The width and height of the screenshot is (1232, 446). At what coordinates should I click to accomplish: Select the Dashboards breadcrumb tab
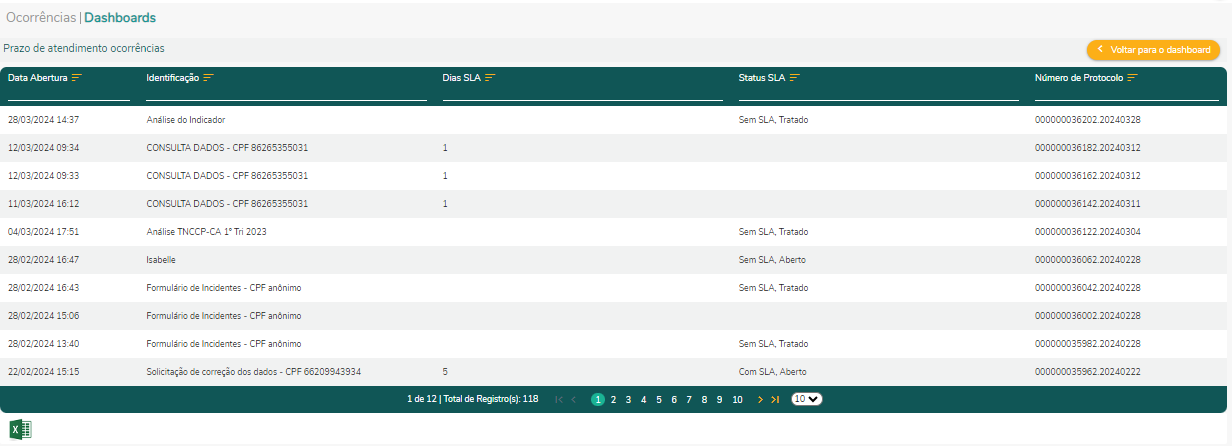click(x=120, y=17)
